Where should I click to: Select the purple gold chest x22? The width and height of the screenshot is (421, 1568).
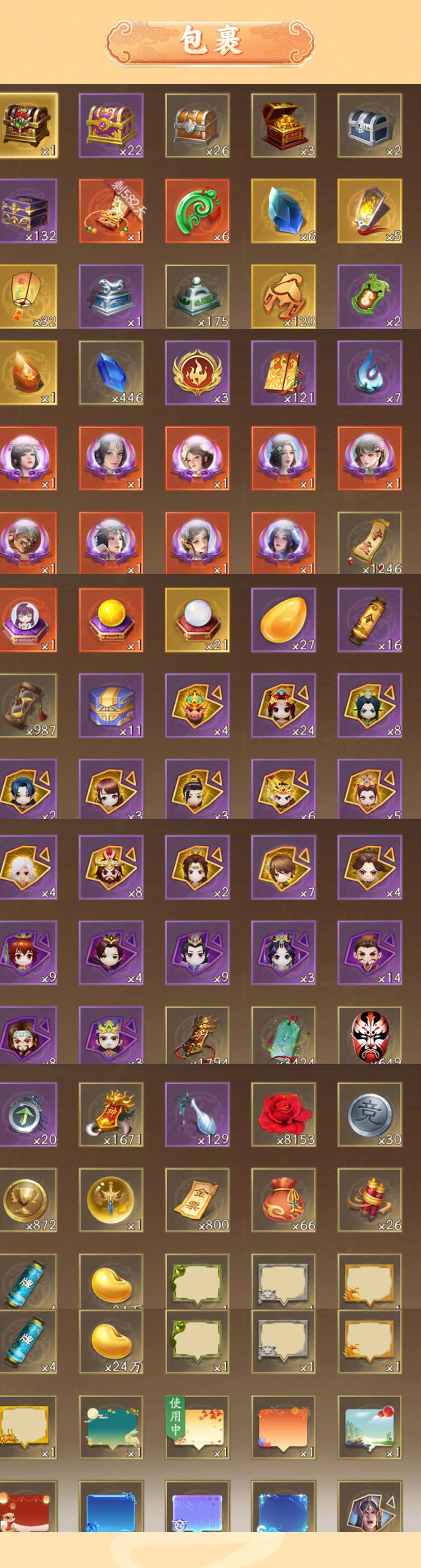pos(112,125)
